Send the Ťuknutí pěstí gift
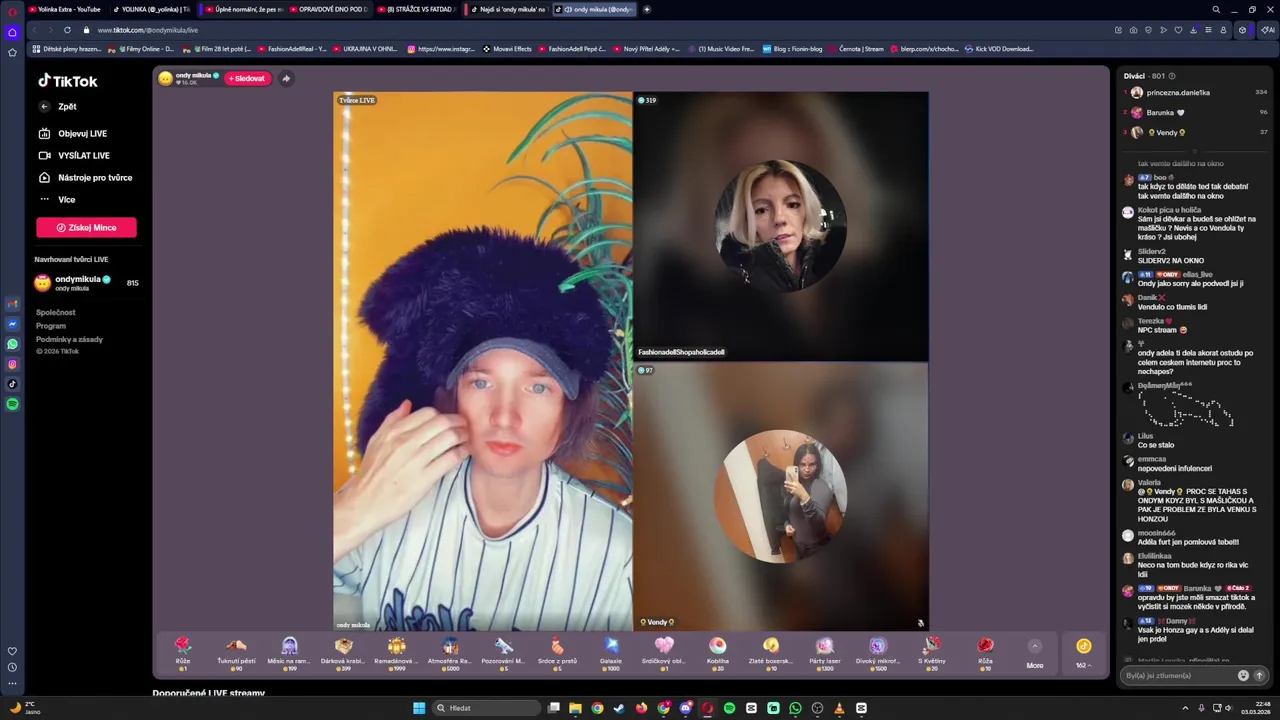 coord(236,652)
